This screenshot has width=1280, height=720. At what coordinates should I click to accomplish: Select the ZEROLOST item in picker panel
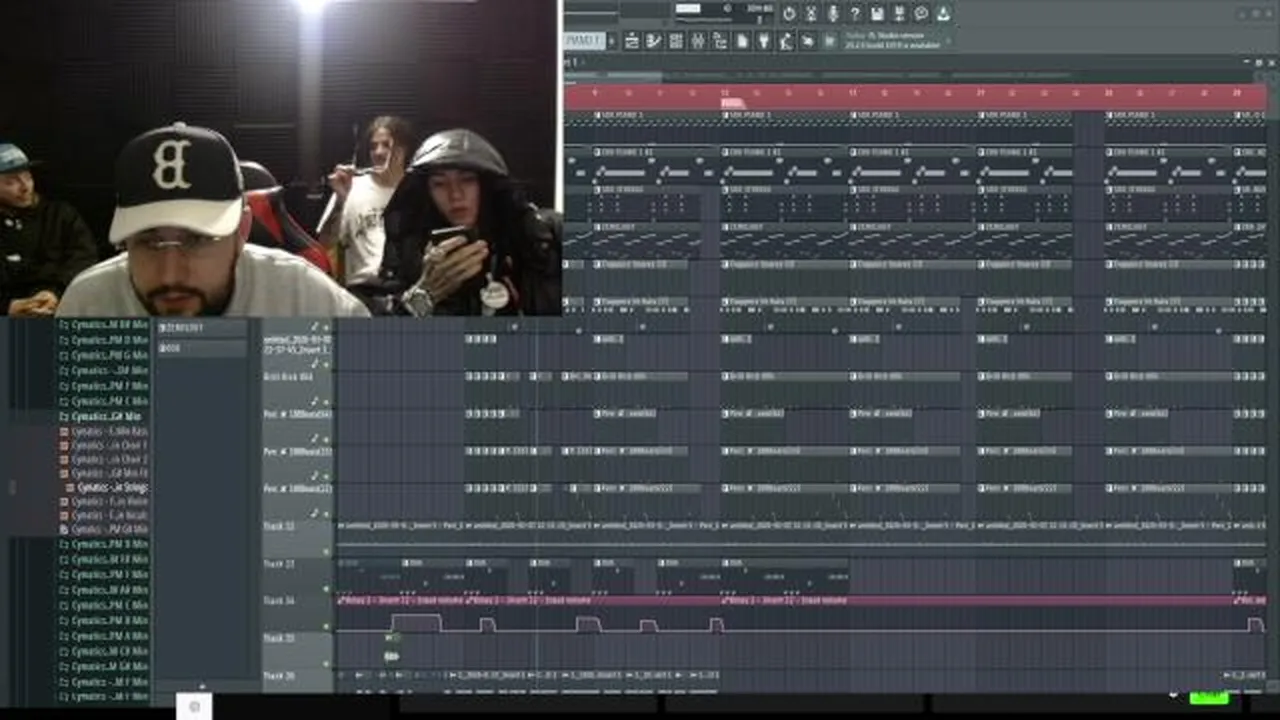(x=201, y=328)
